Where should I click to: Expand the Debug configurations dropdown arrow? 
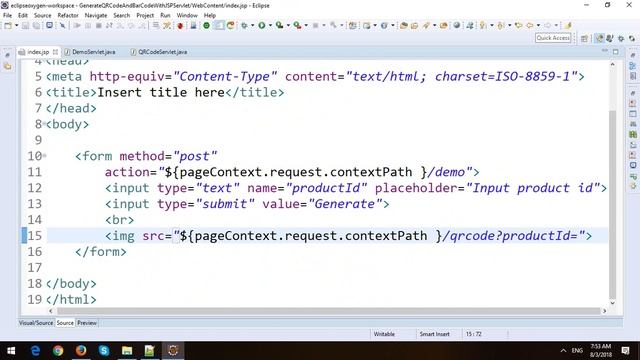pos(252,26)
